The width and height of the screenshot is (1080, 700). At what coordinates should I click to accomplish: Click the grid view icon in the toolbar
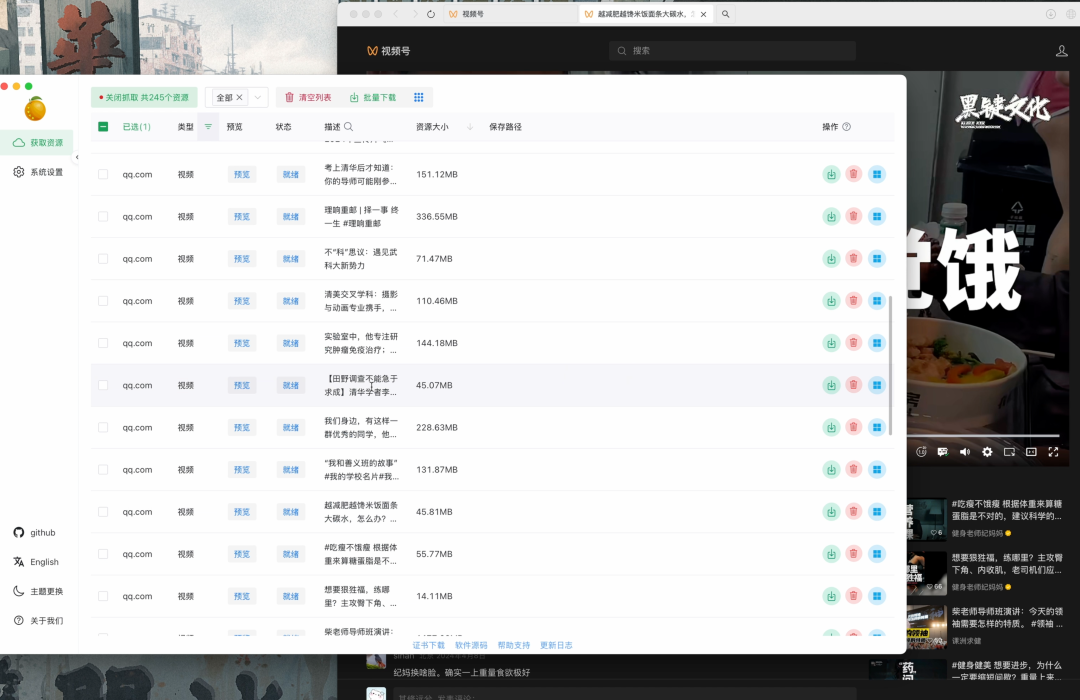tap(419, 97)
